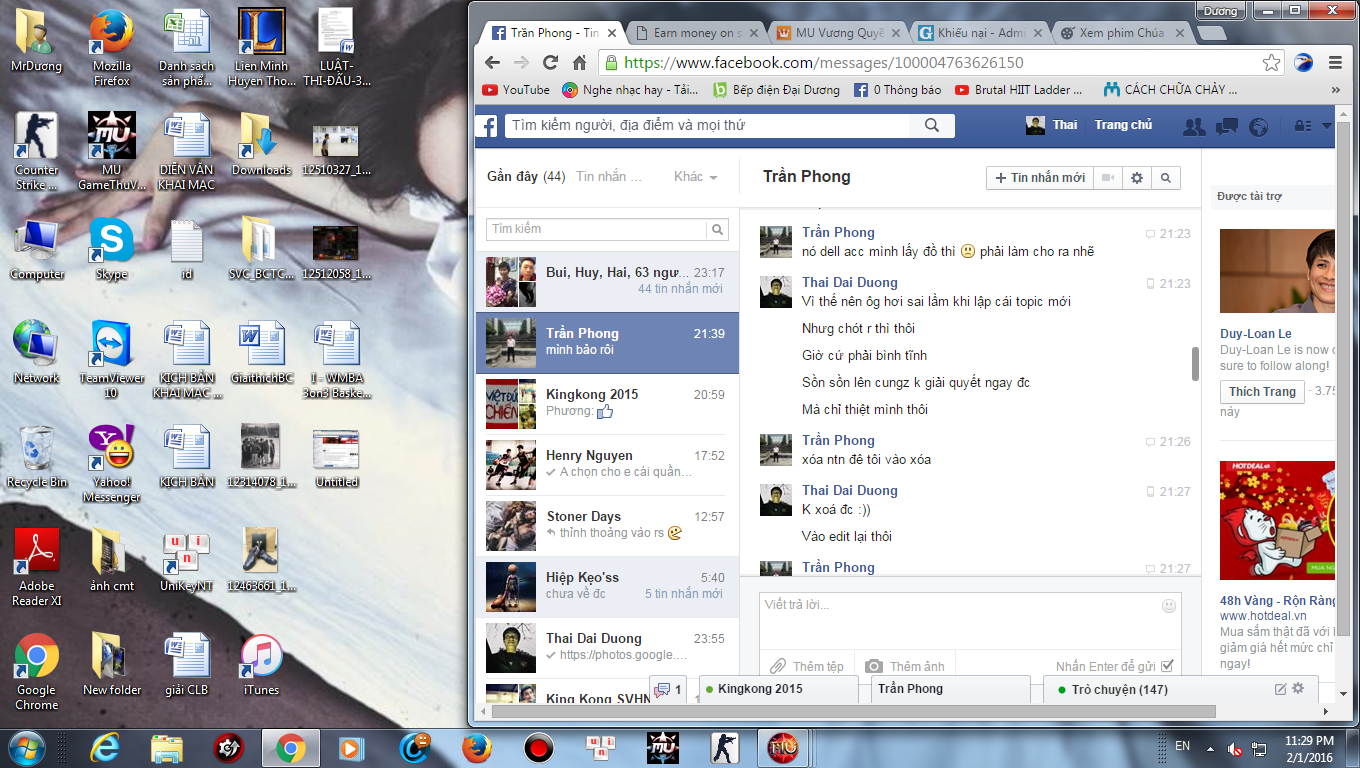Expand the 'Khác' messages dropdown
Screen dimensions: 1360x768
point(696,177)
